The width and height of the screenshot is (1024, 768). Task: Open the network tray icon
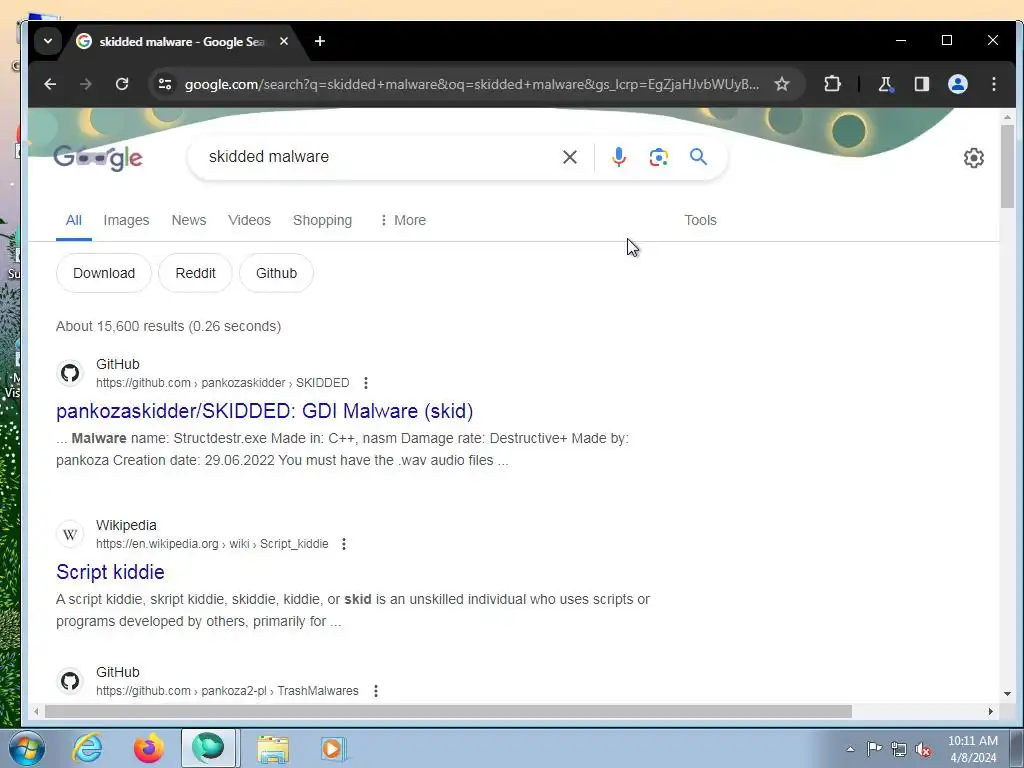point(899,750)
